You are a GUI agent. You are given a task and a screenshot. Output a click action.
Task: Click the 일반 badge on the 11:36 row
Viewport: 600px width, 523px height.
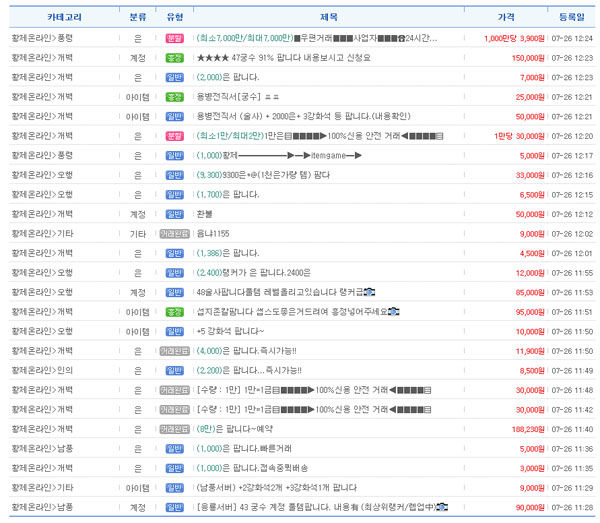click(x=174, y=449)
